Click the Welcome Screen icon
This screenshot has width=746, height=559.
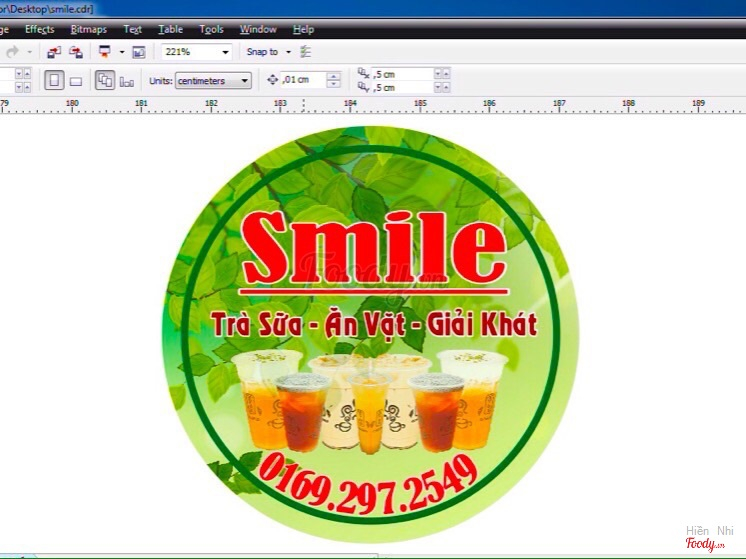tap(138, 52)
